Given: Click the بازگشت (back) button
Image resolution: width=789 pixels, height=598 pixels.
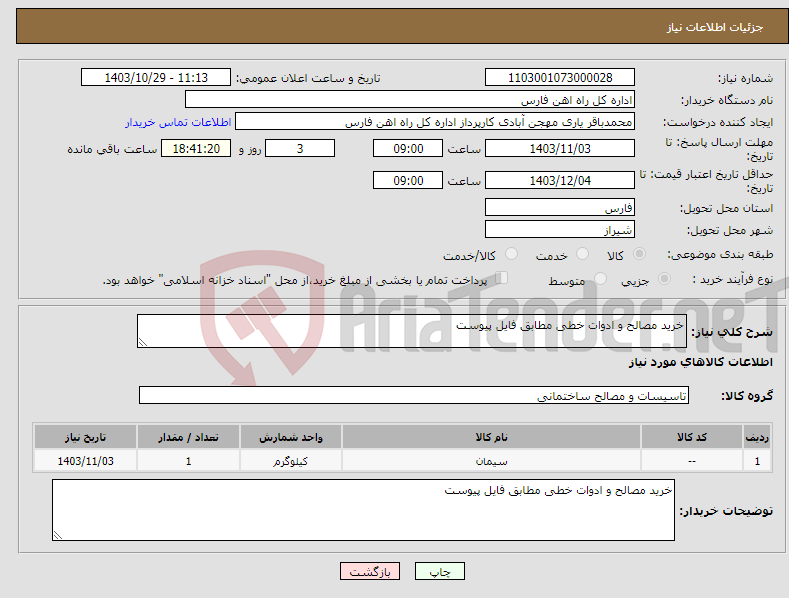Looking at the screenshot, I should [x=370, y=571].
